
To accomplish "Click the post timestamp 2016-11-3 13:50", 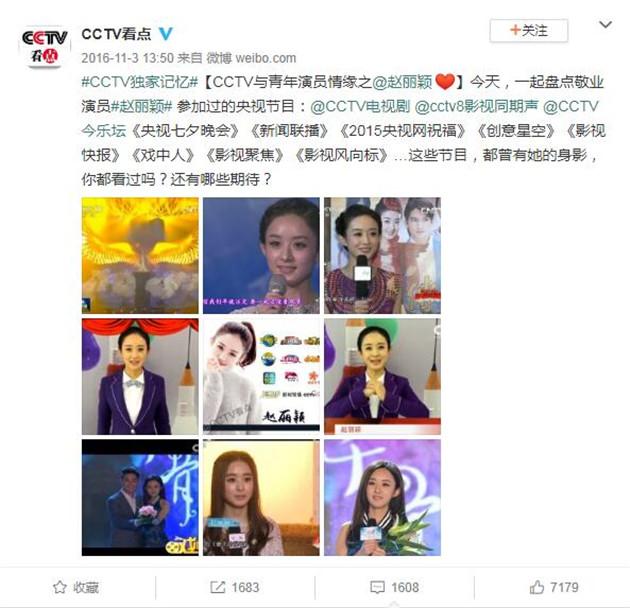I will 127,58.
